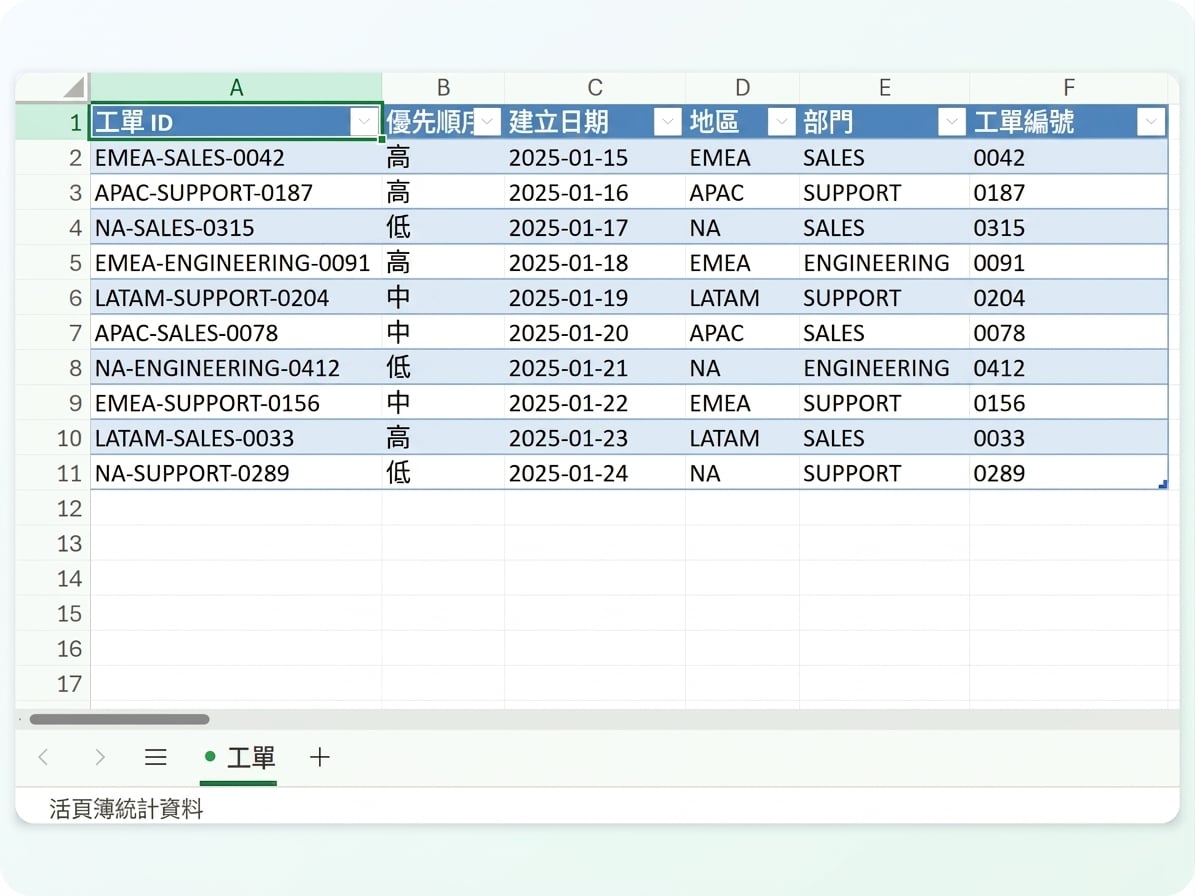Screen dimensions: 1195x896
Task: Select cell APAC-SUPPORT-0187
Action: click(236, 192)
